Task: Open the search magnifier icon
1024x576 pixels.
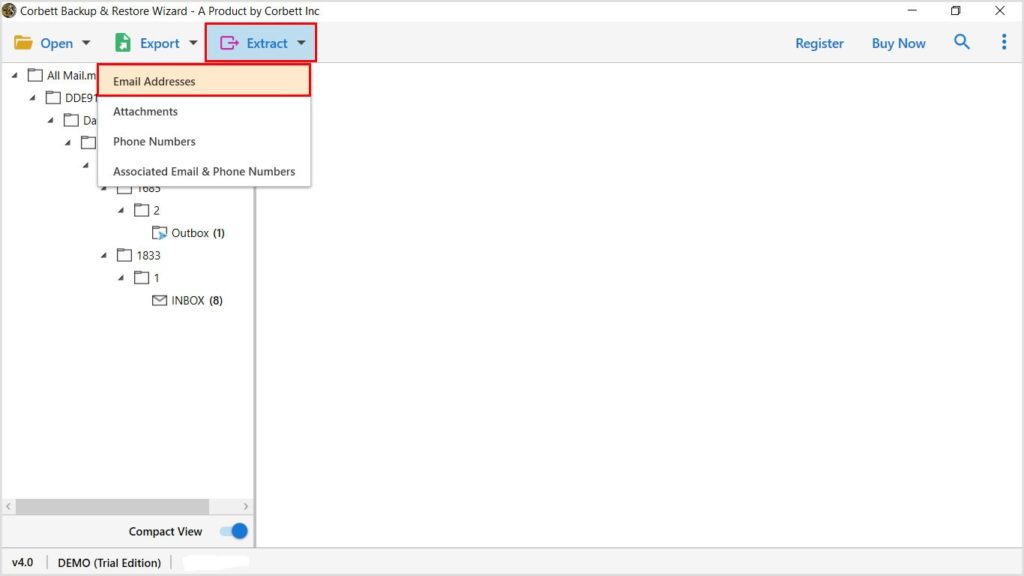Action: (x=961, y=42)
